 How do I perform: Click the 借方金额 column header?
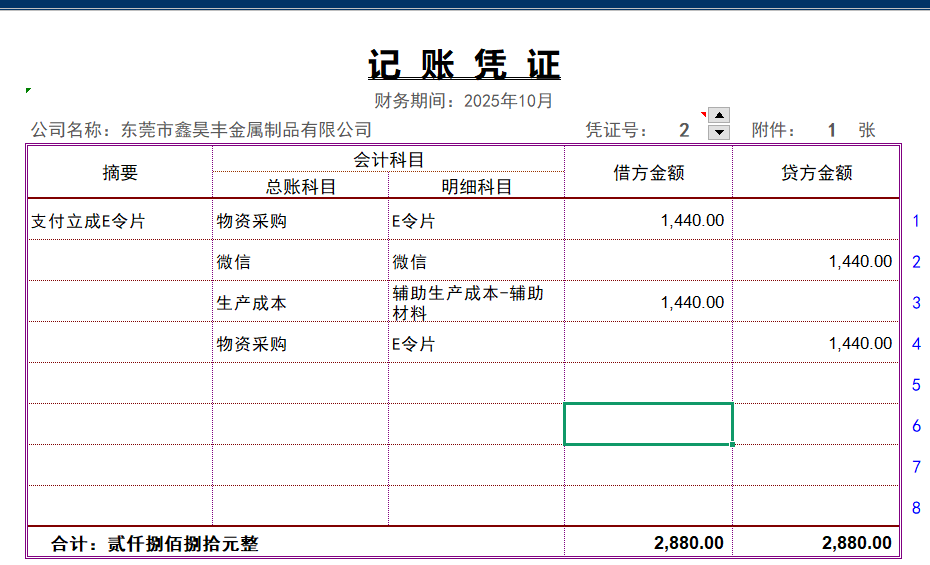(649, 173)
